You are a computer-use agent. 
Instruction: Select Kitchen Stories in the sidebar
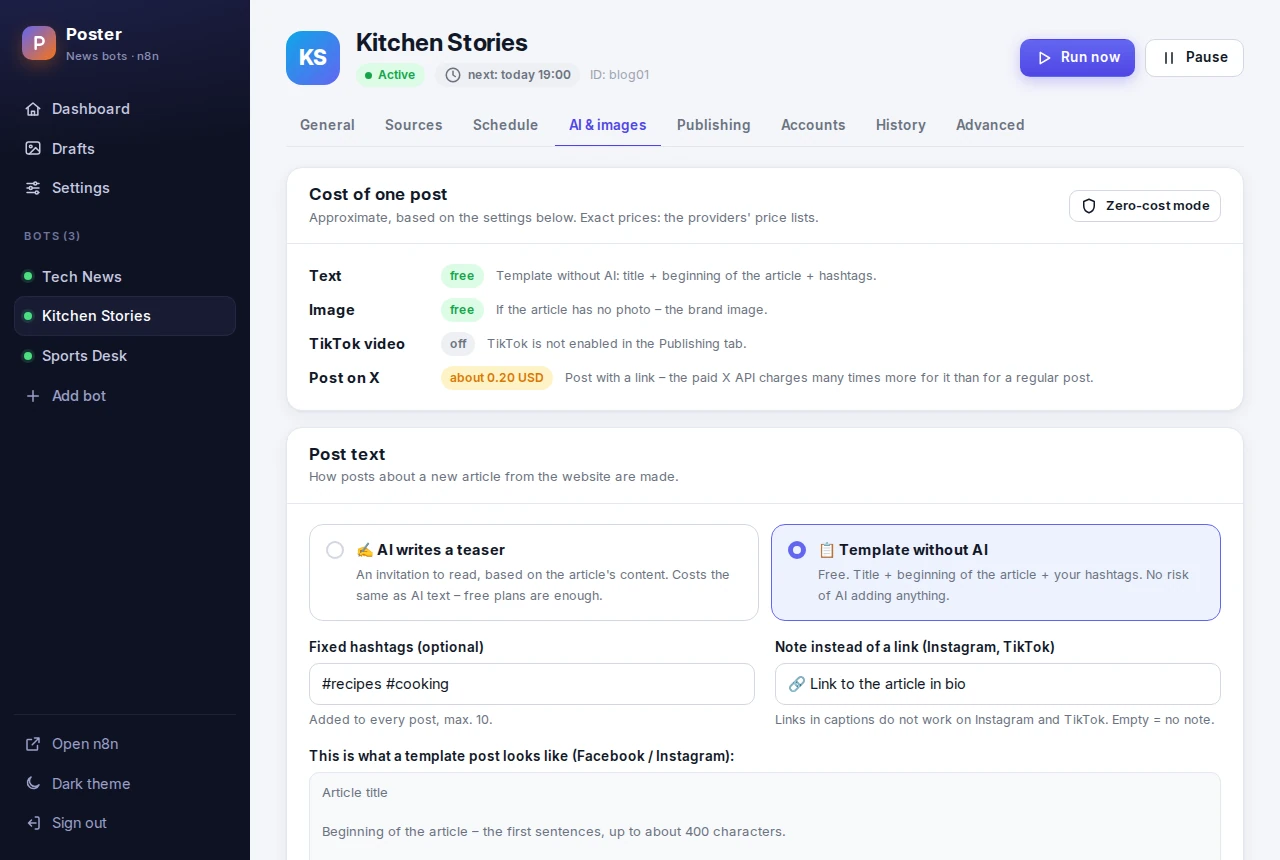tap(125, 316)
